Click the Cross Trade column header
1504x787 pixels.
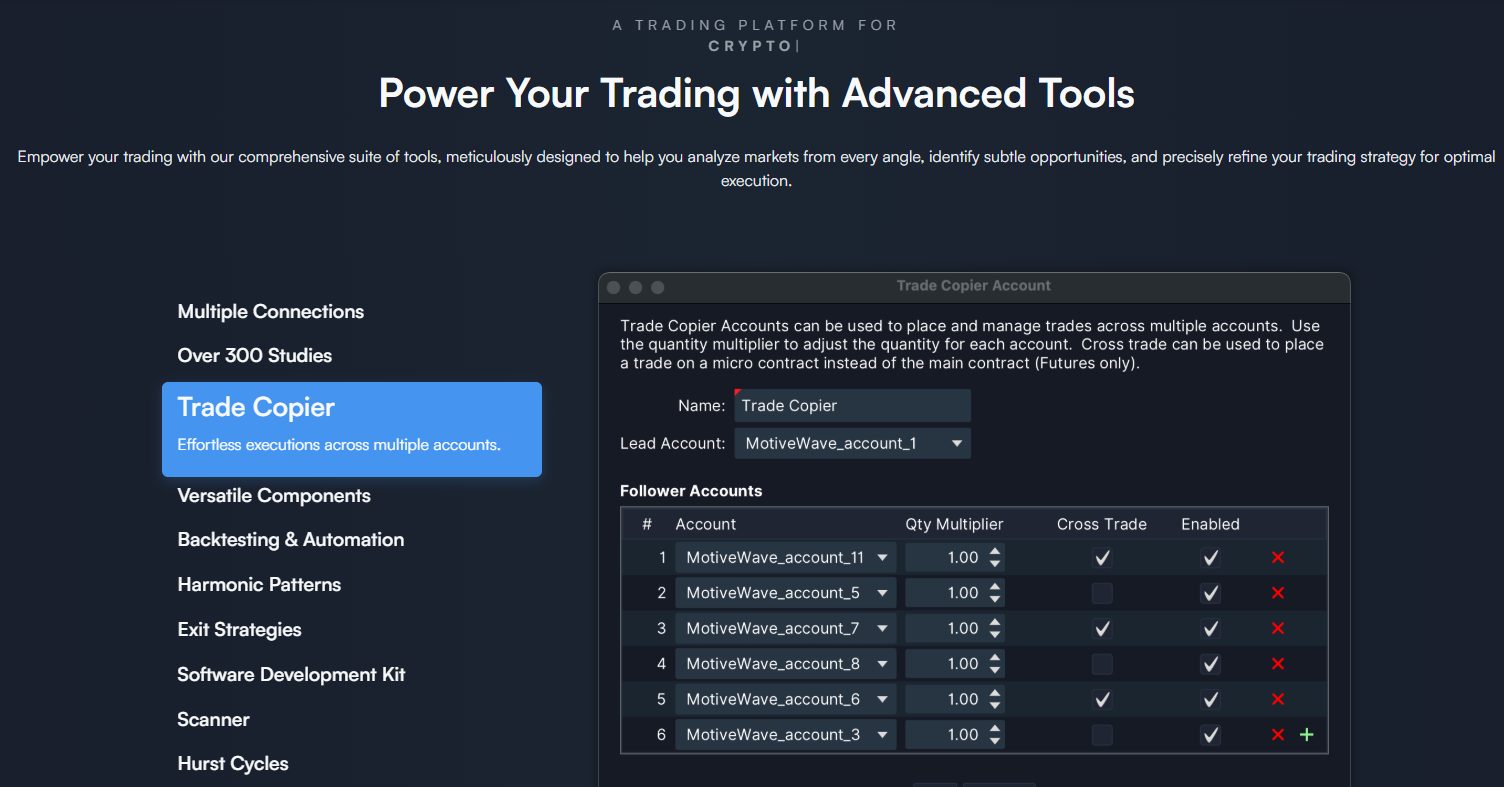point(1102,524)
